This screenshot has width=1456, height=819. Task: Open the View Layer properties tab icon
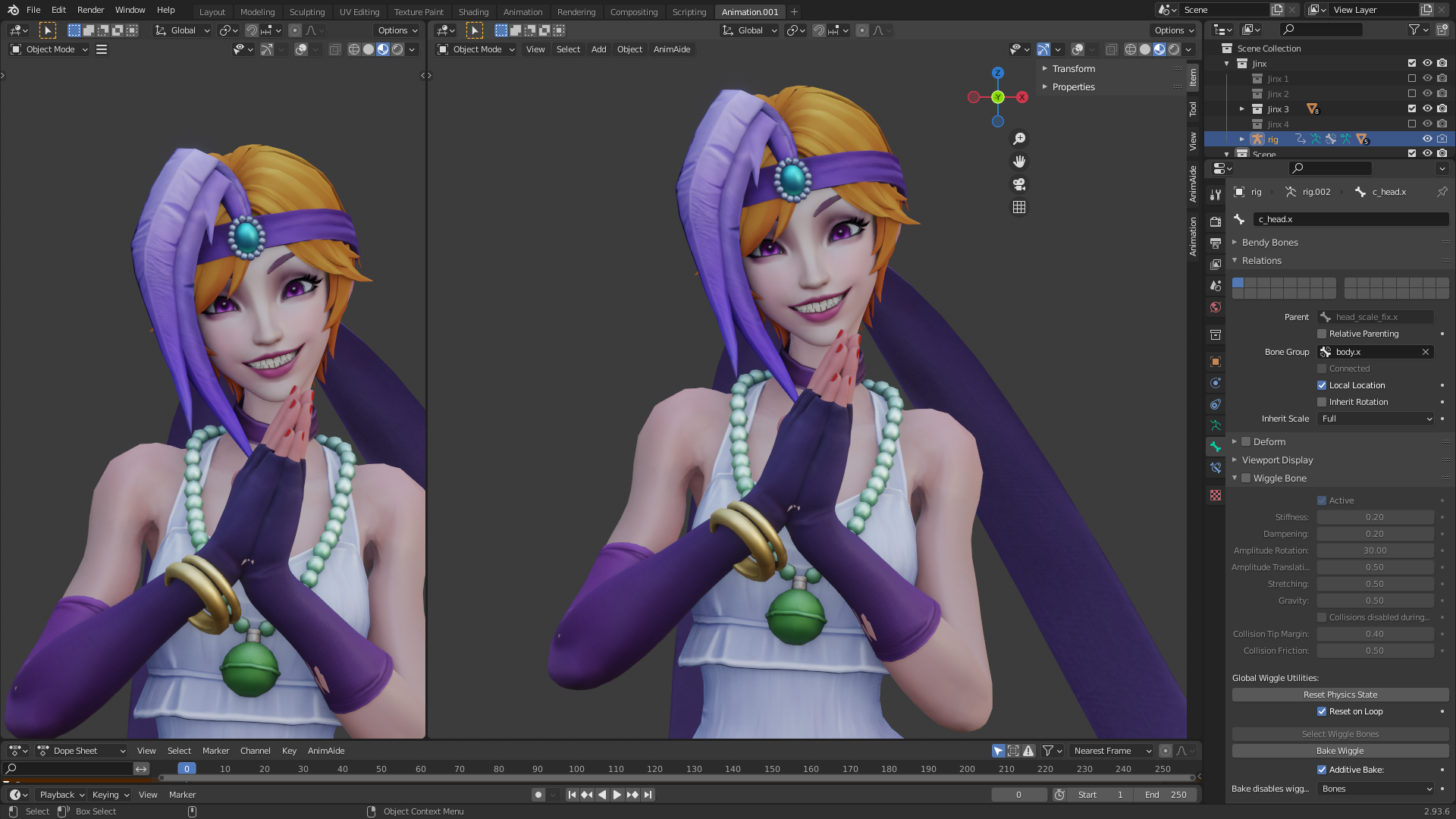tap(1216, 265)
